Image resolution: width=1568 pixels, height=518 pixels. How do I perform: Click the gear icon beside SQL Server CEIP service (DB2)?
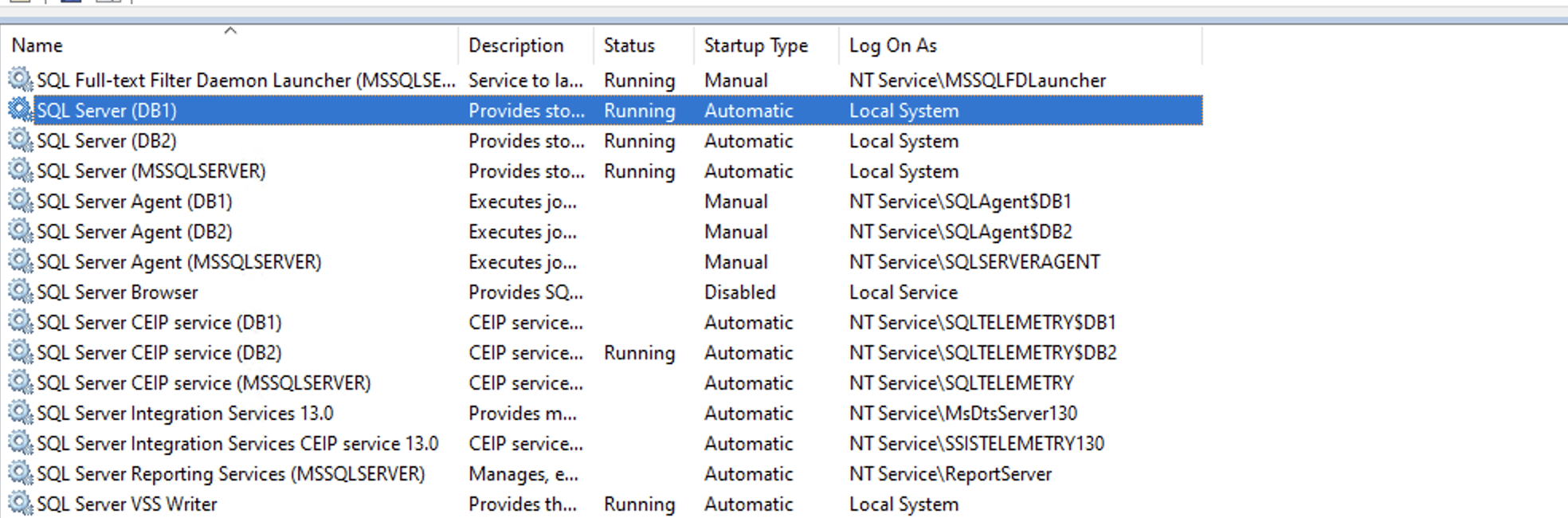[x=21, y=351]
